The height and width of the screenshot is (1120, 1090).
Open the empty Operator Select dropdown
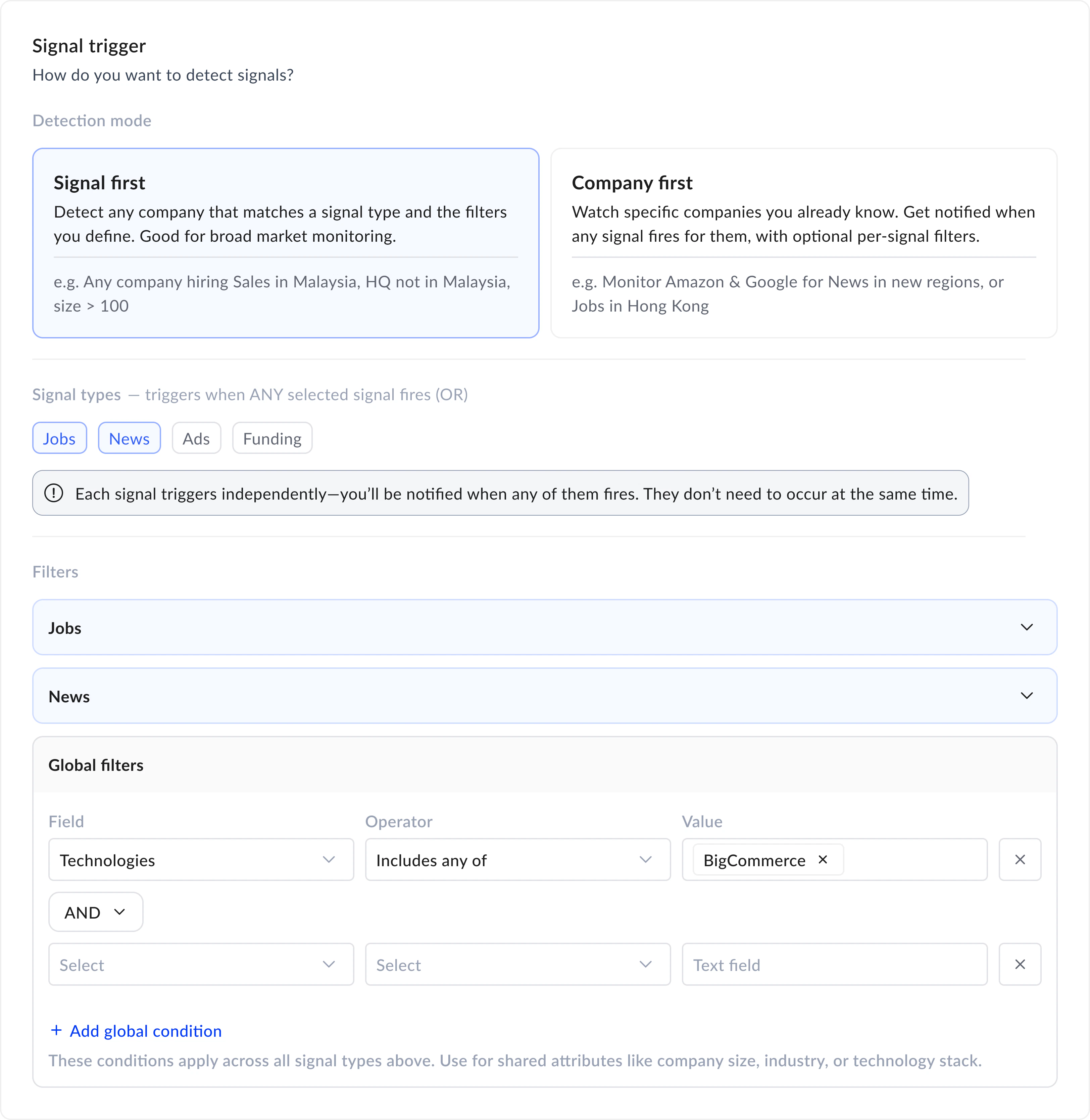517,964
